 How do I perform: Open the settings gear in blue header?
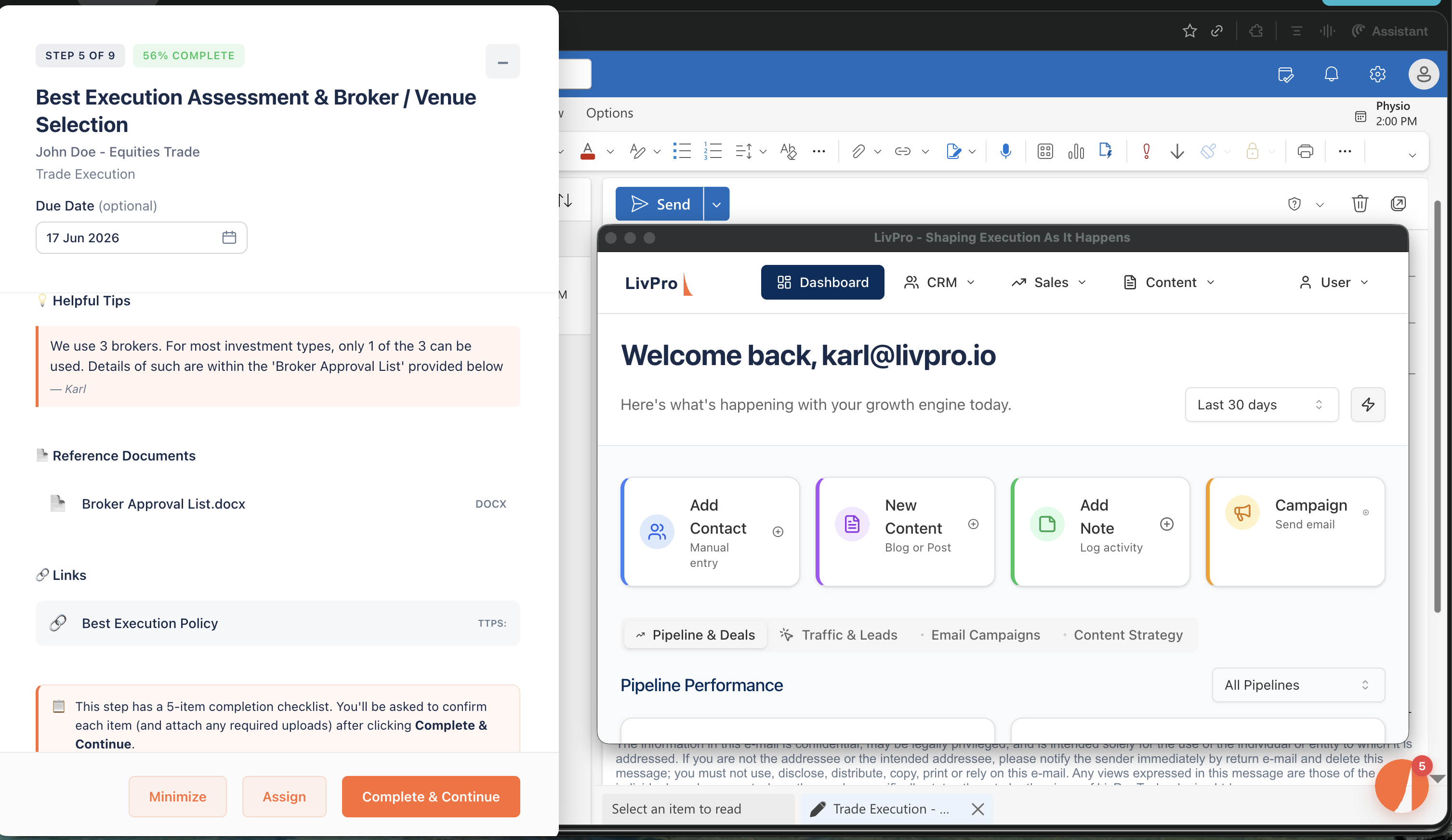1378,74
